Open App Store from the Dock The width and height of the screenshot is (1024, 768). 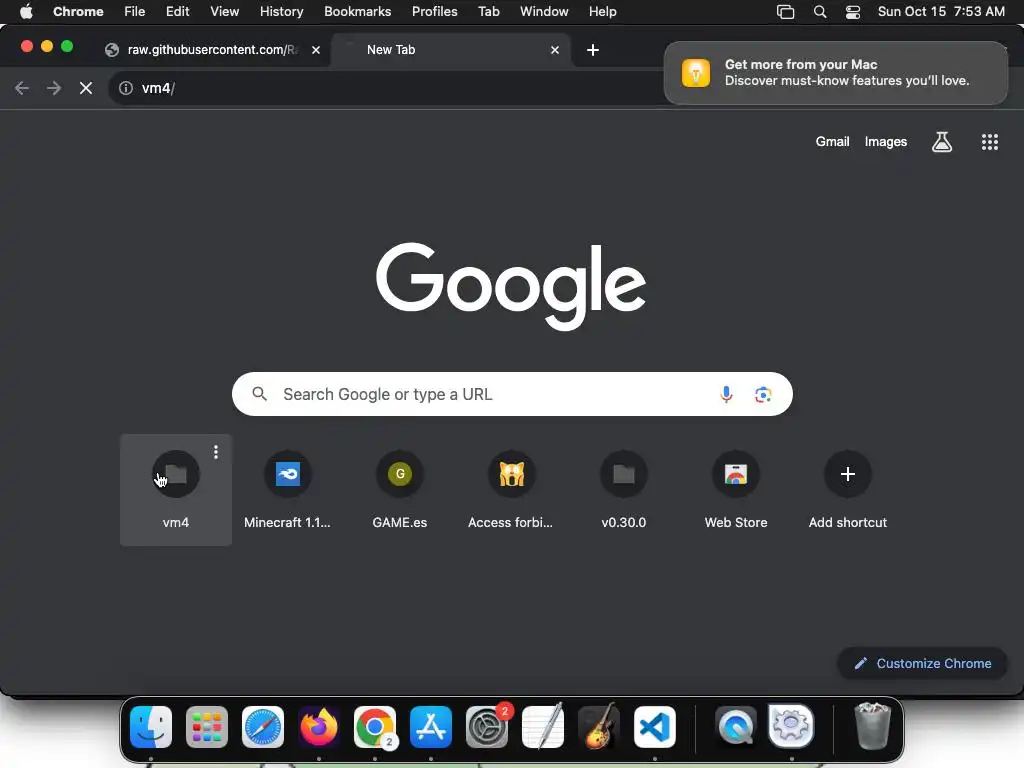click(431, 727)
